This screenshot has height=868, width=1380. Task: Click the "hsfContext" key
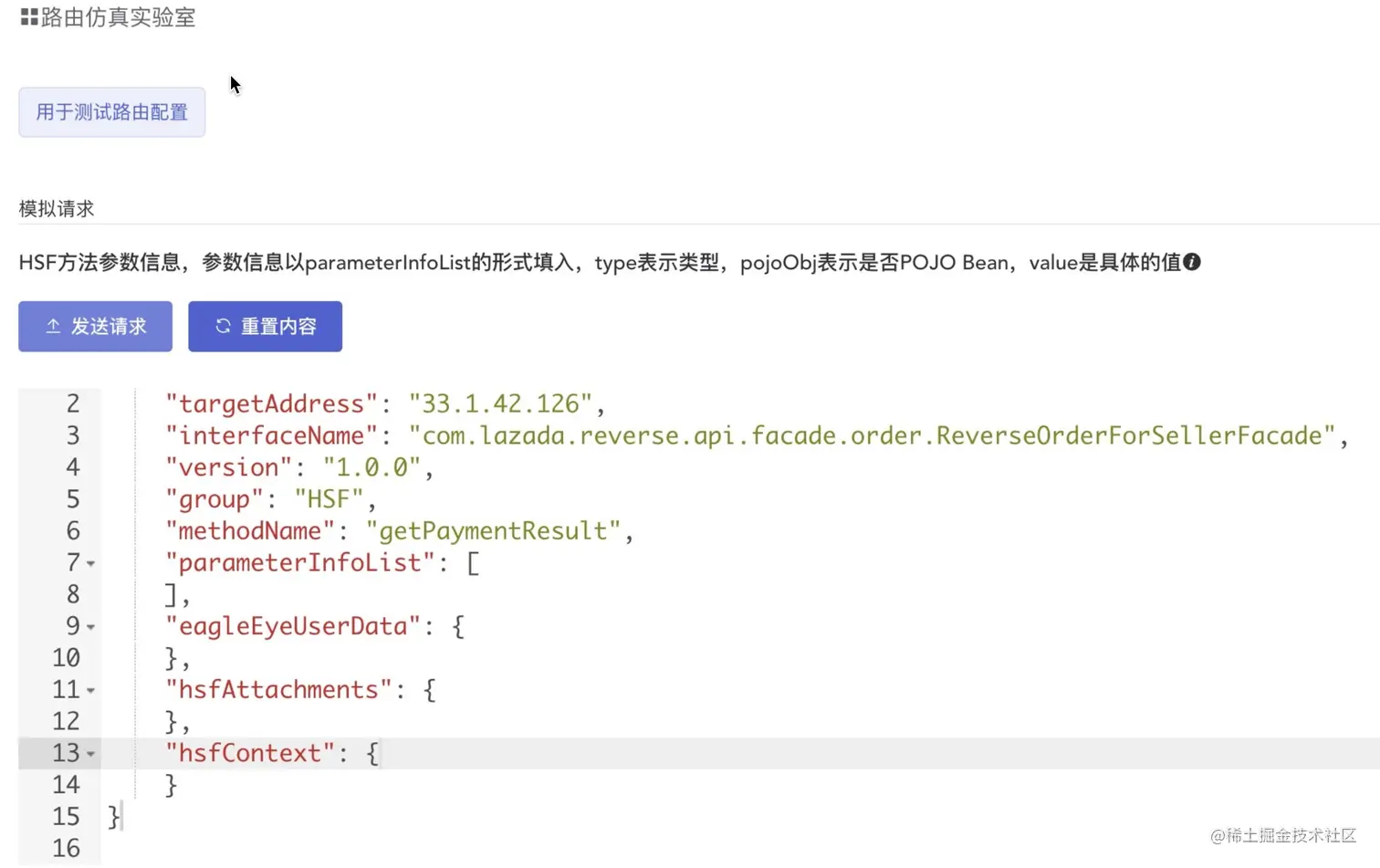[x=250, y=753]
